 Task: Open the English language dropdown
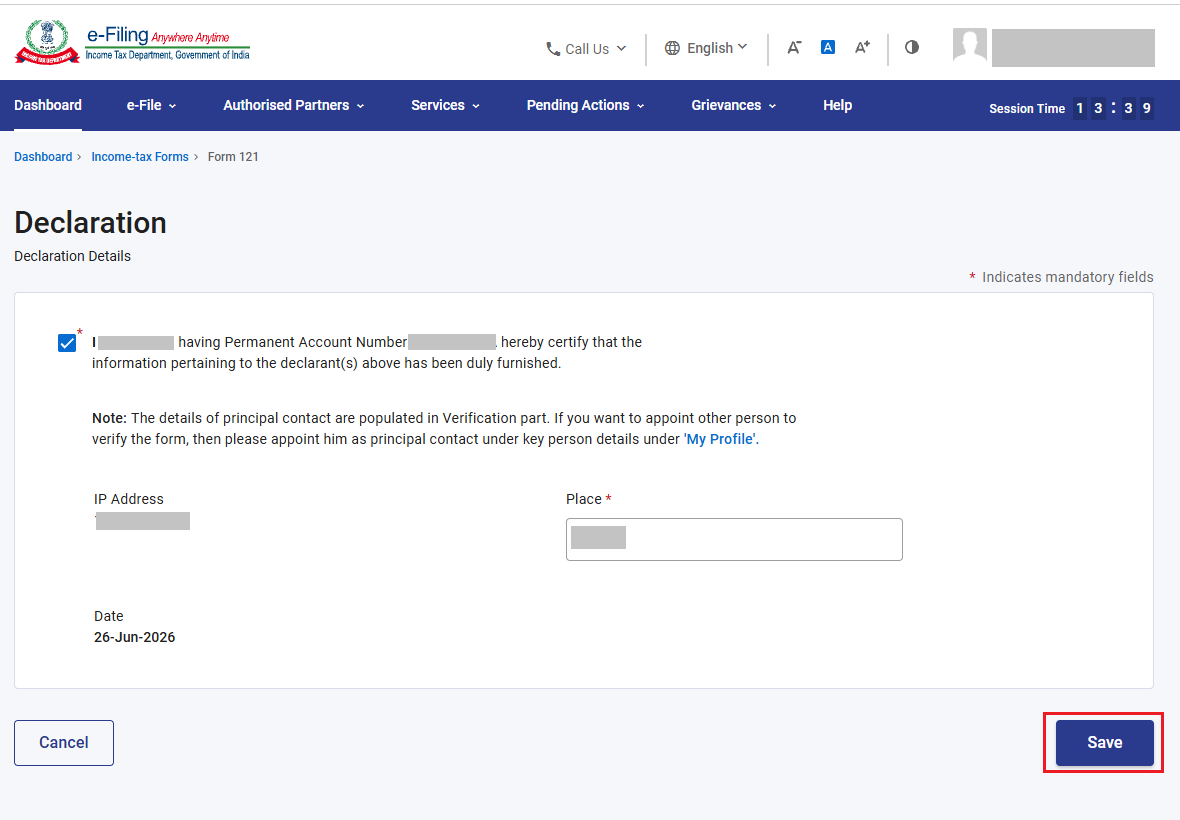(x=706, y=48)
